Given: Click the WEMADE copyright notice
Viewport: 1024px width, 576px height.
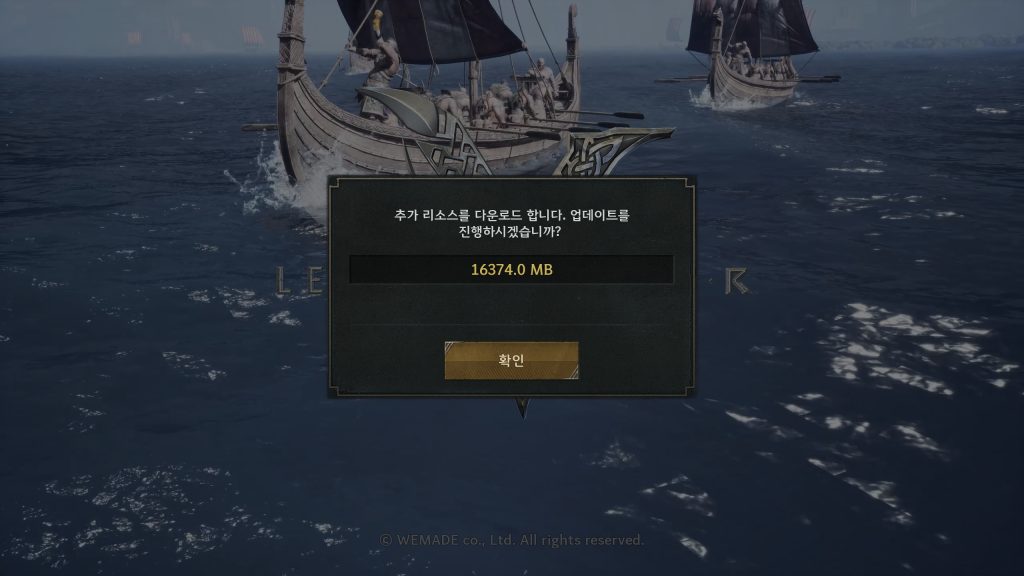Looking at the screenshot, I should (511, 540).
